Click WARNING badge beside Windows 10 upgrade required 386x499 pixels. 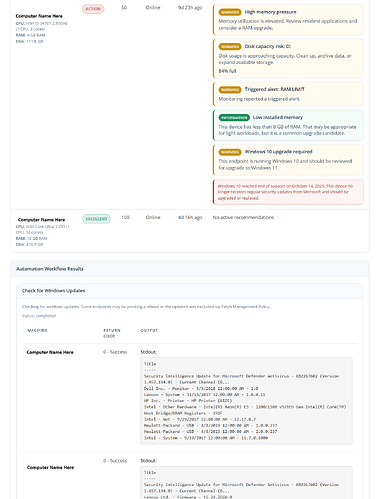pyautogui.click(x=230, y=152)
